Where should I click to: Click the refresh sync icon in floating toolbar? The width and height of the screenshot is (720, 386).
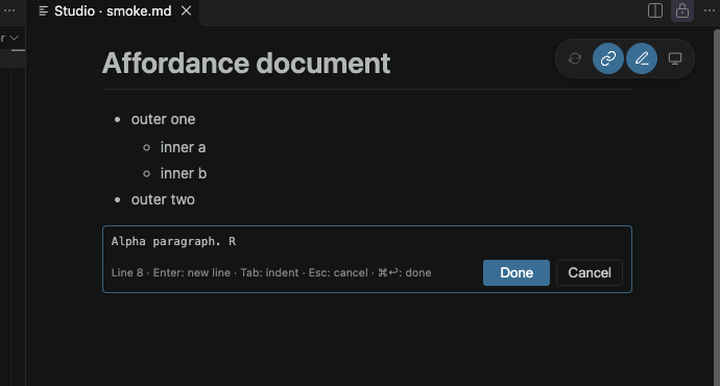tap(574, 58)
